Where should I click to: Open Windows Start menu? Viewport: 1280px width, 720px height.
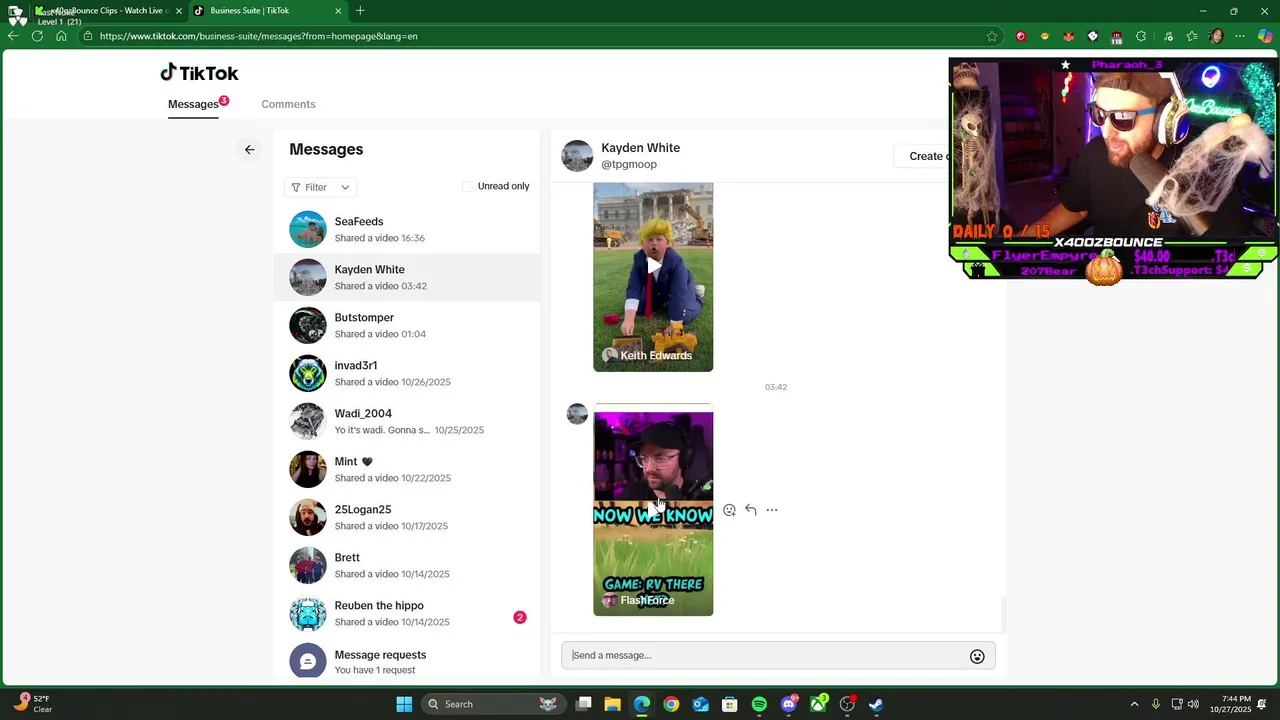404,704
